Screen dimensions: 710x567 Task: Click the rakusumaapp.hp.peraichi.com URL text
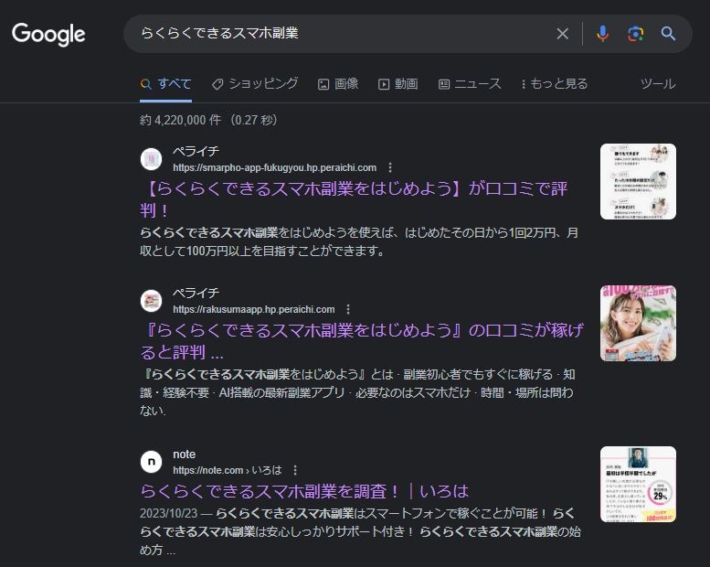pyautogui.click(x=254, y=309)
